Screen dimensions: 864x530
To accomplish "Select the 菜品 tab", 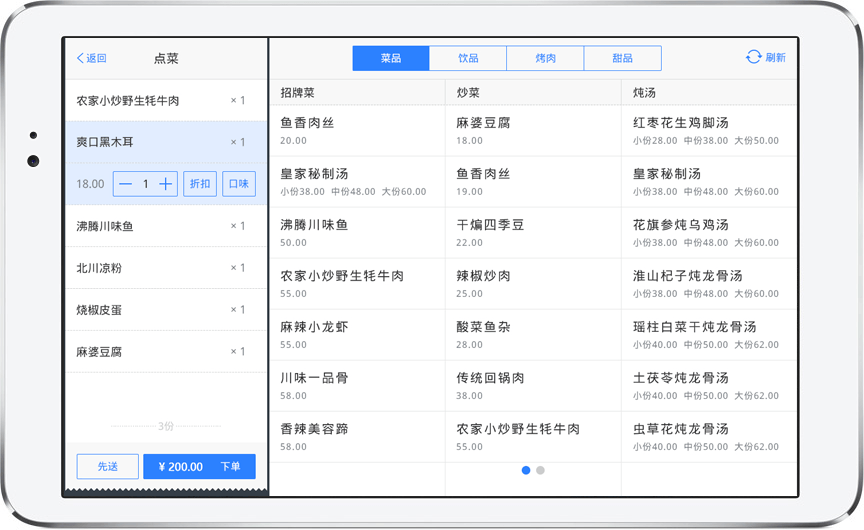I will coord(391,58).
